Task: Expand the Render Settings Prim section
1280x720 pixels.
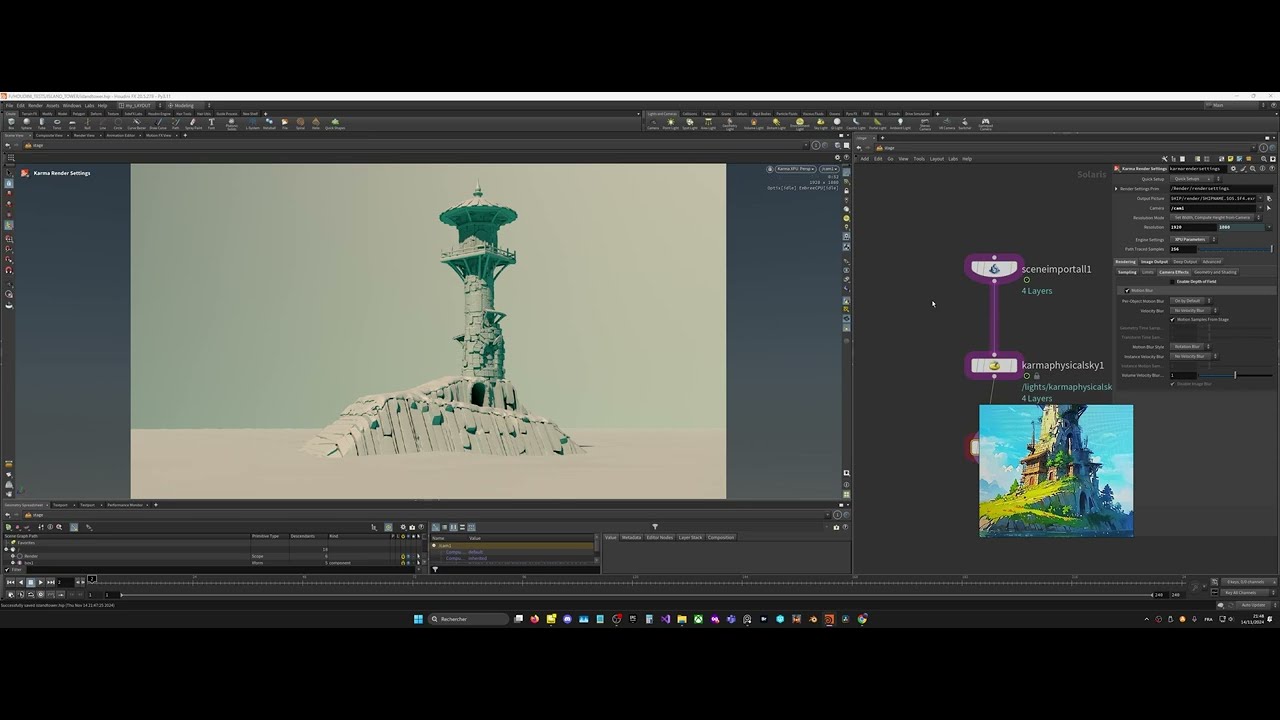Action: pyautogui.click(x=1116, y=189)
